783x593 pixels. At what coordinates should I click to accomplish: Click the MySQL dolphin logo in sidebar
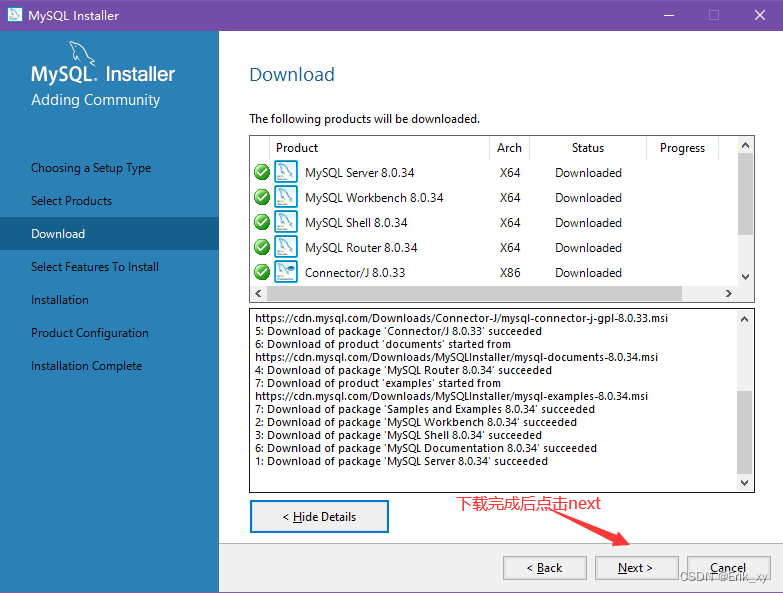pyautogui.click(x=82, y=53)
